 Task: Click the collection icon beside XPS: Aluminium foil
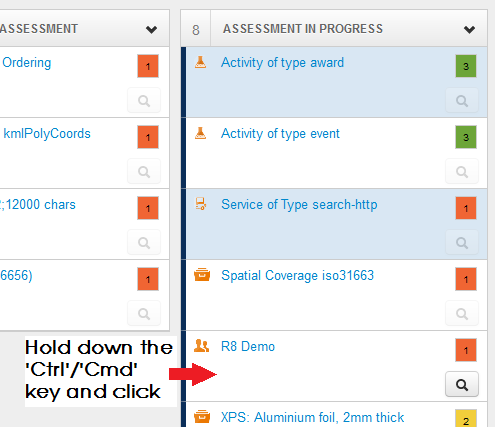click(202, 417)
